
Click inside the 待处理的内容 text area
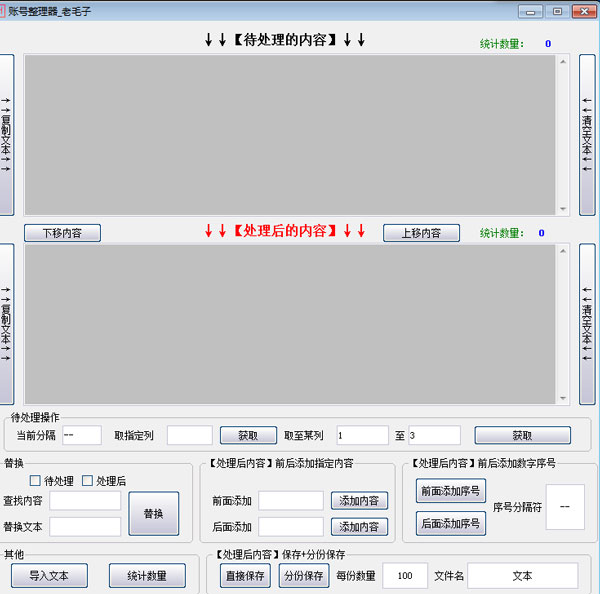pyautogui.click(x=290, y=135)
